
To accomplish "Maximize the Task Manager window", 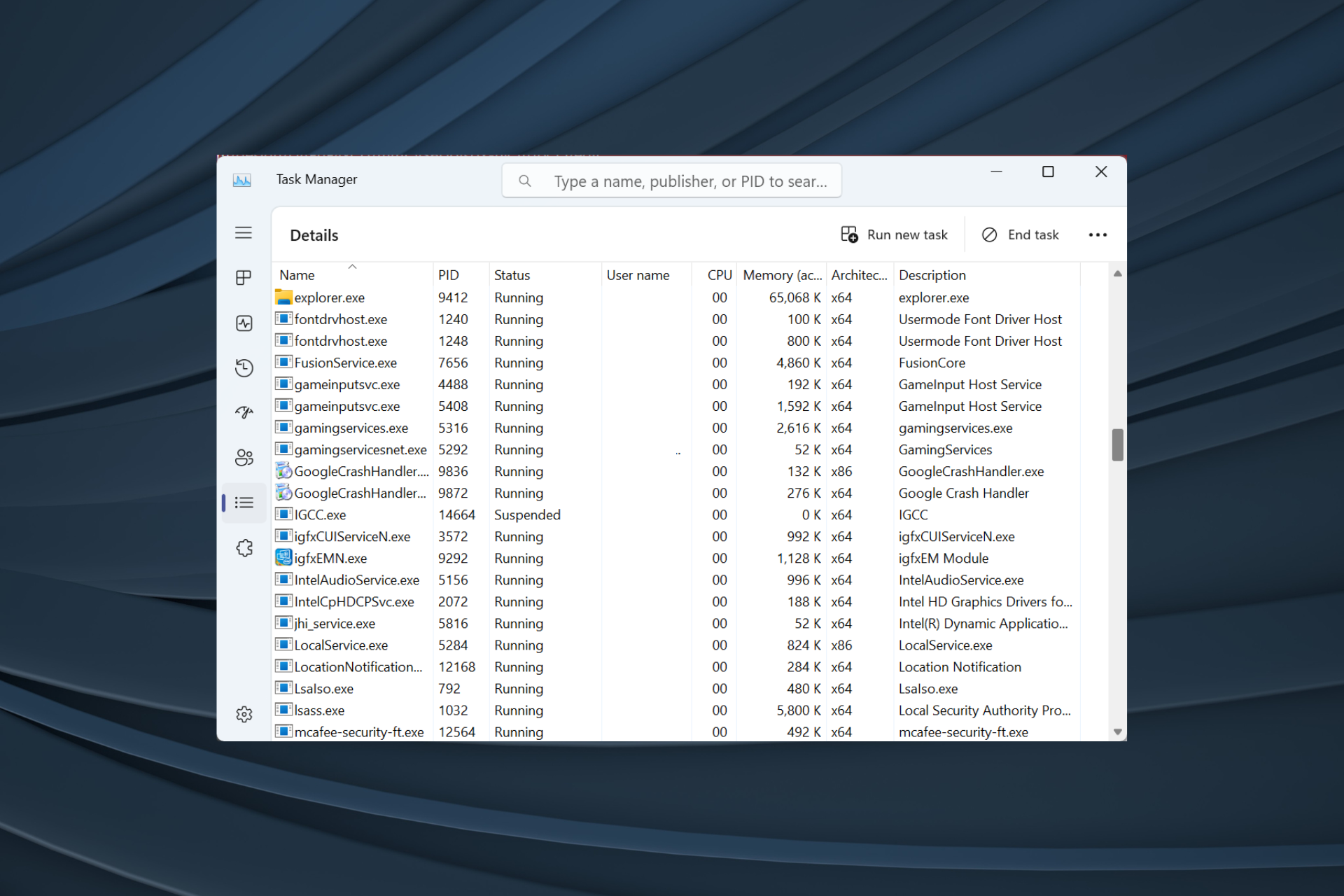I will pos(1048,171).
